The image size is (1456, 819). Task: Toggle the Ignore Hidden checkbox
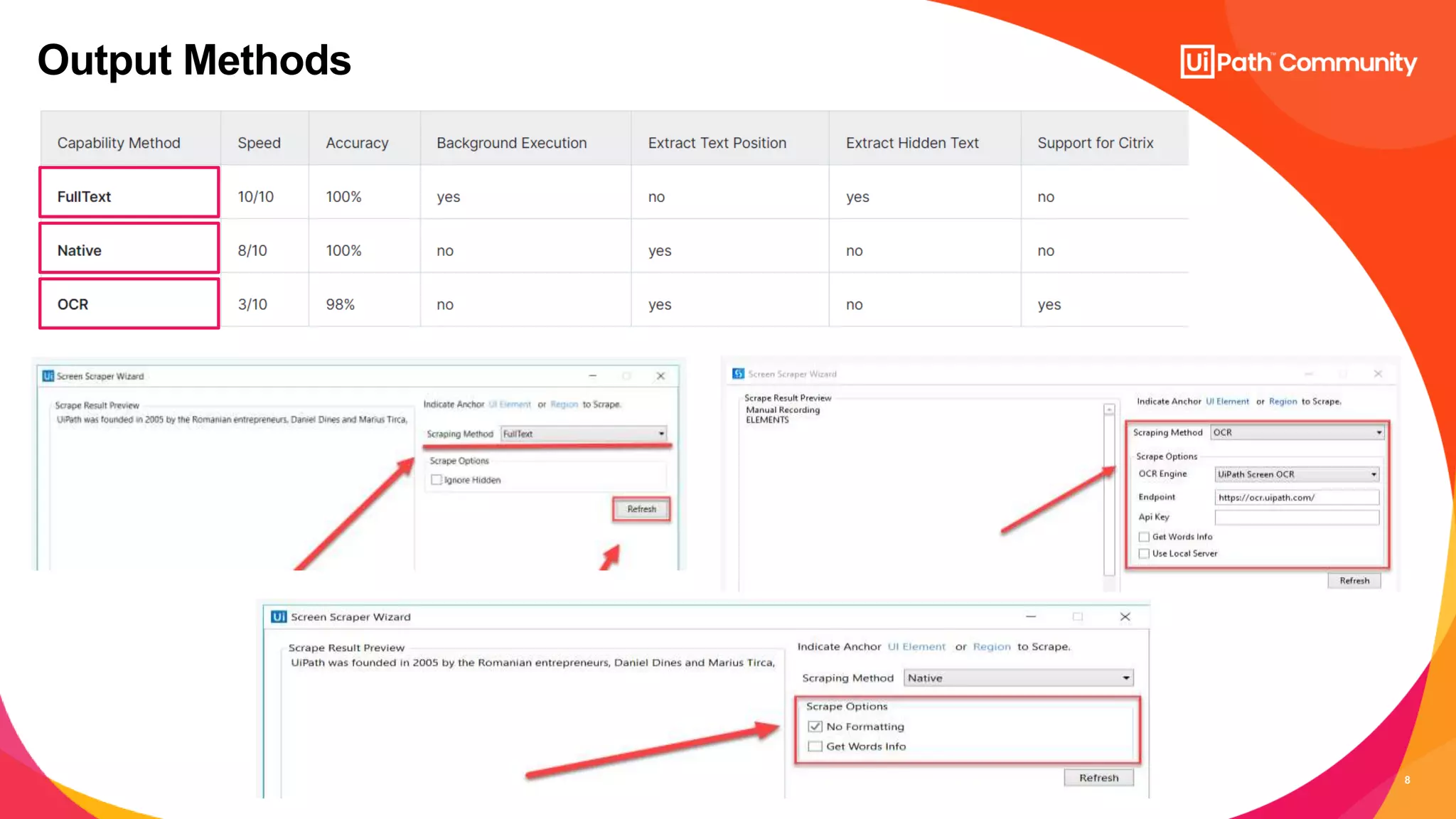437,480
